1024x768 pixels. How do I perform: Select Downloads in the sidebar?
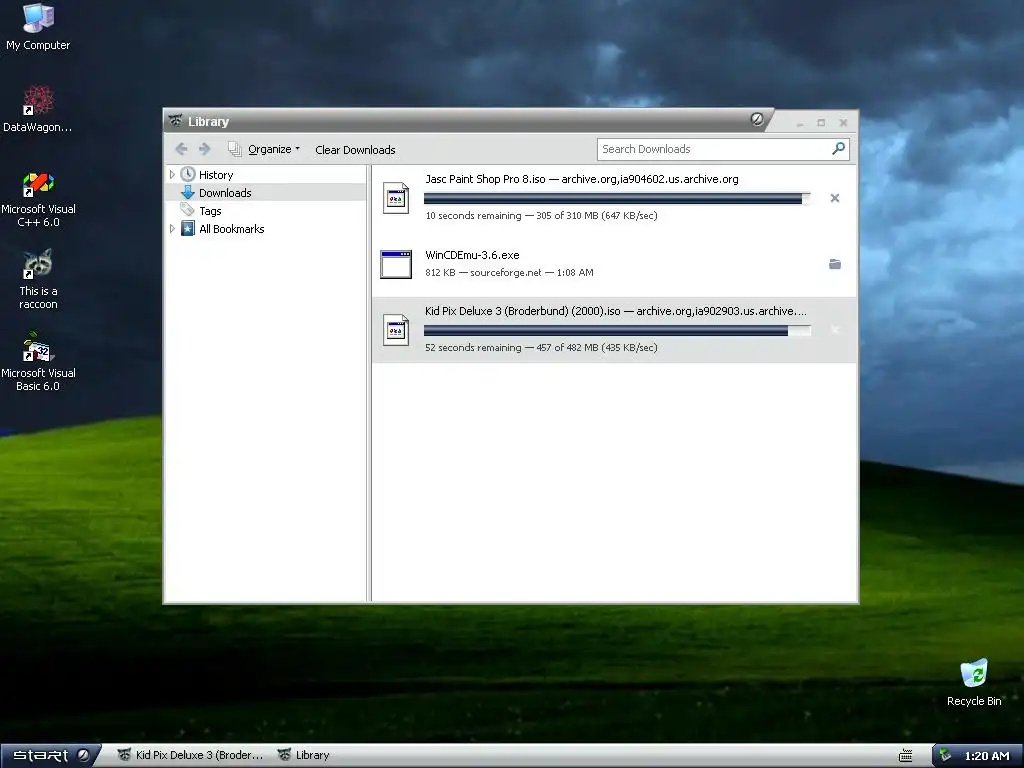click(225, 193)
